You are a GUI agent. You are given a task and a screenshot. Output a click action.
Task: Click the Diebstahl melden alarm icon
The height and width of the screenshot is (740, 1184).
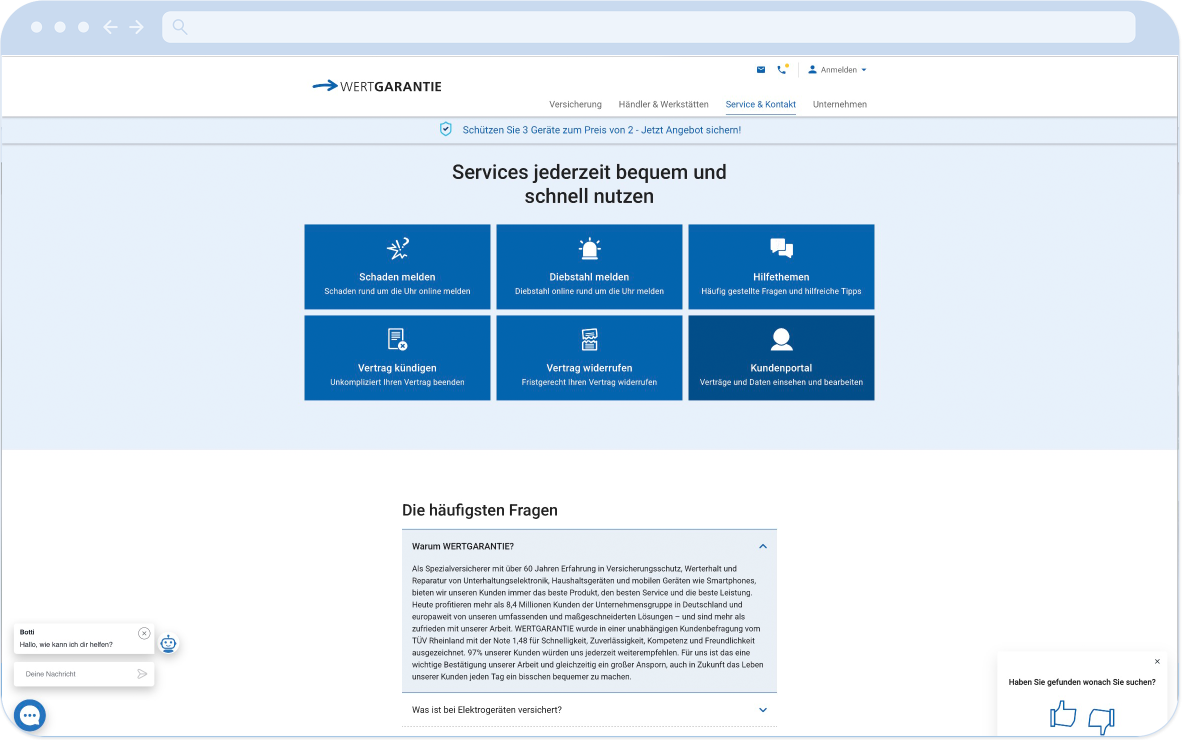click(x=589, y=248)
